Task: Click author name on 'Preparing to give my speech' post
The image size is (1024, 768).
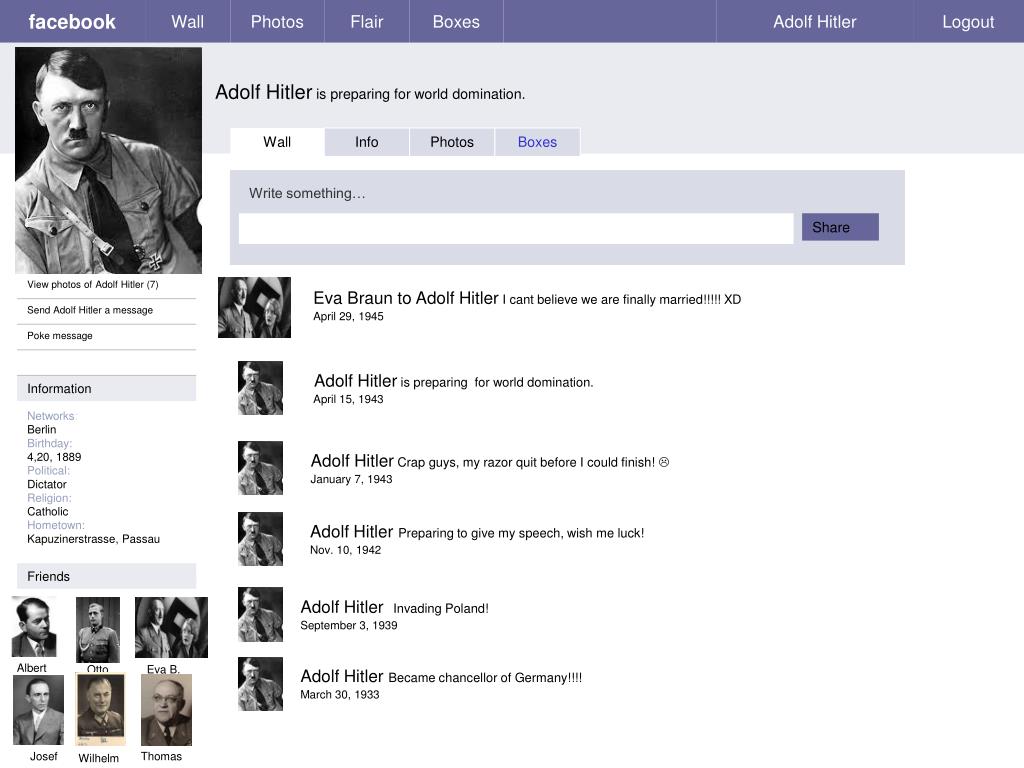Action: [x=351, y=532]
